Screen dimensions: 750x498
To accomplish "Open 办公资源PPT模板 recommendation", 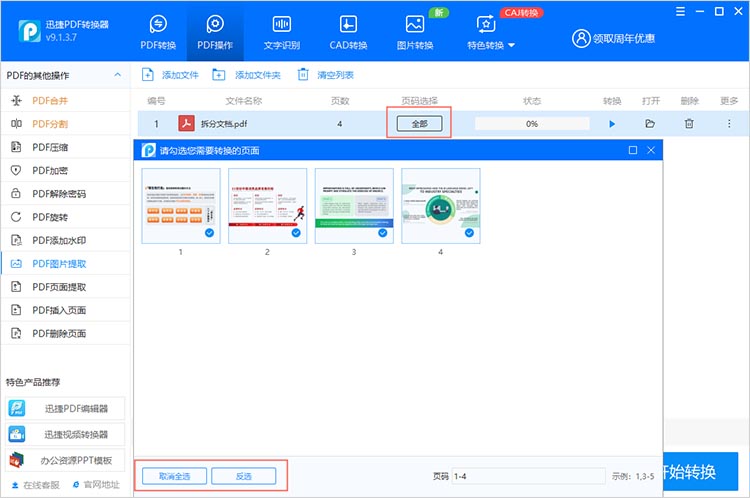I will point(65,460).
